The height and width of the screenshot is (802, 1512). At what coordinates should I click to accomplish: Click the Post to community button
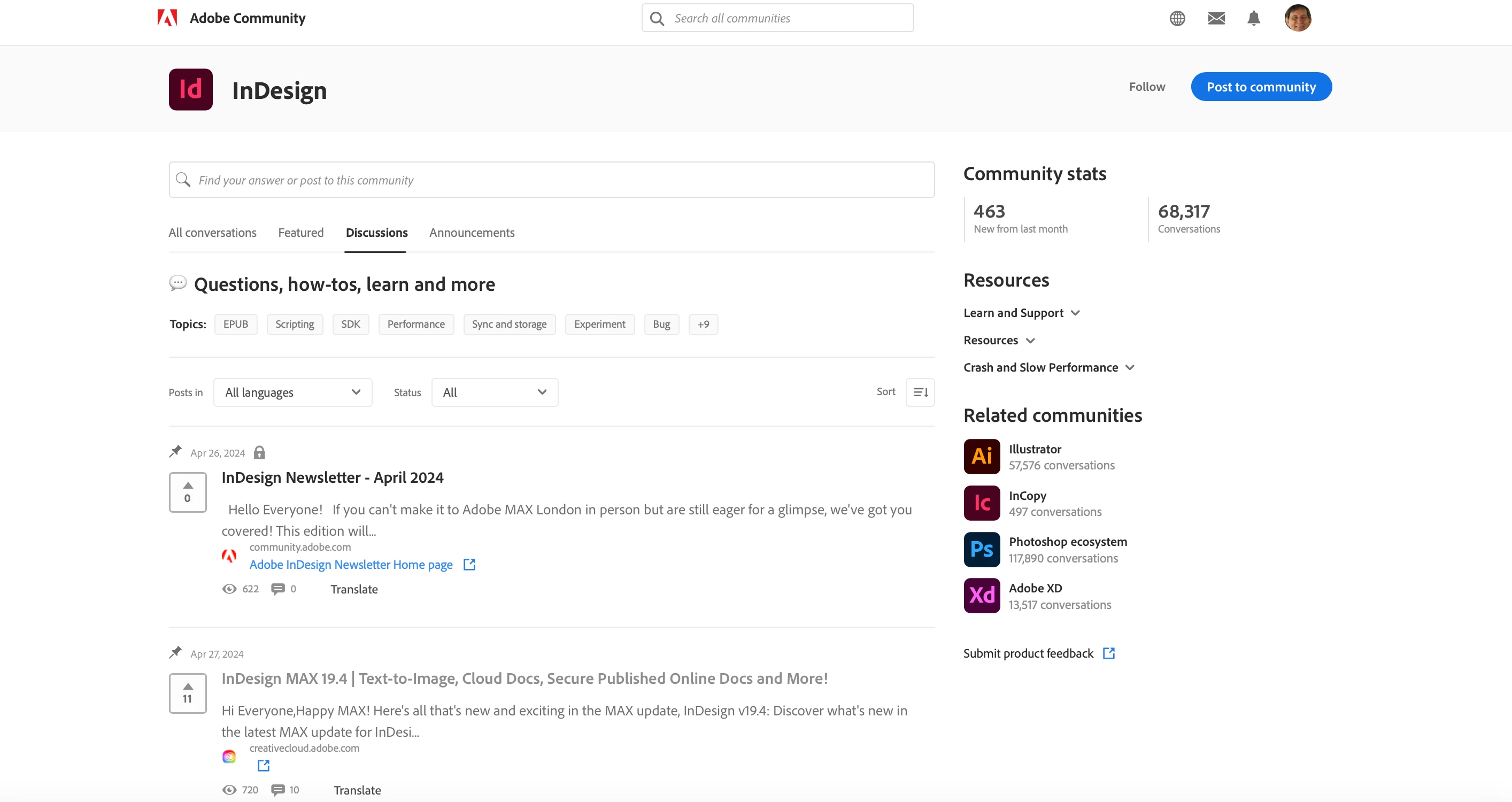[1261, 87]
